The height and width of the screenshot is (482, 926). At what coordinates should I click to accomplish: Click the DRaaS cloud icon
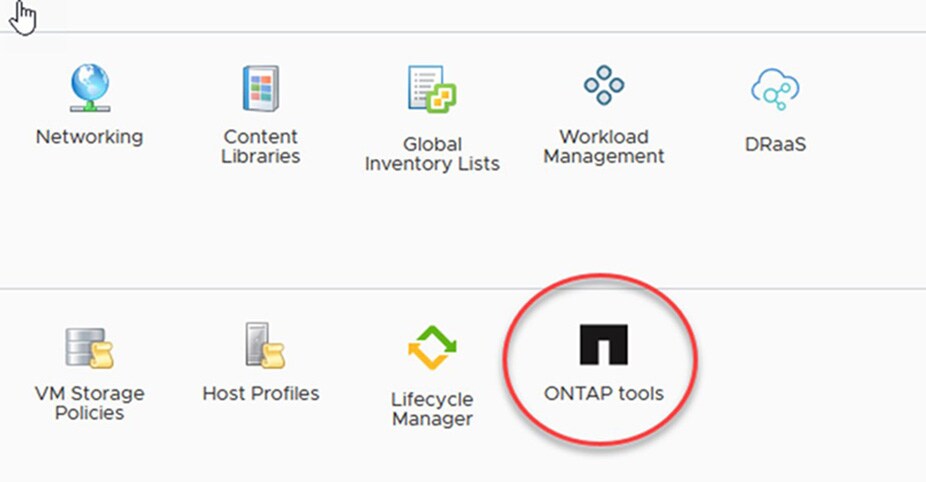point(775,91)
